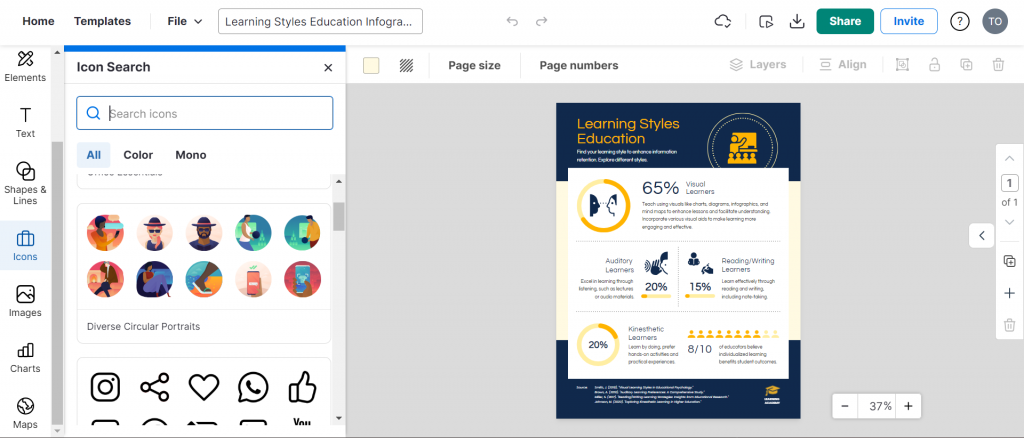Add a new page with plus icon

(x=1010, y=293)
